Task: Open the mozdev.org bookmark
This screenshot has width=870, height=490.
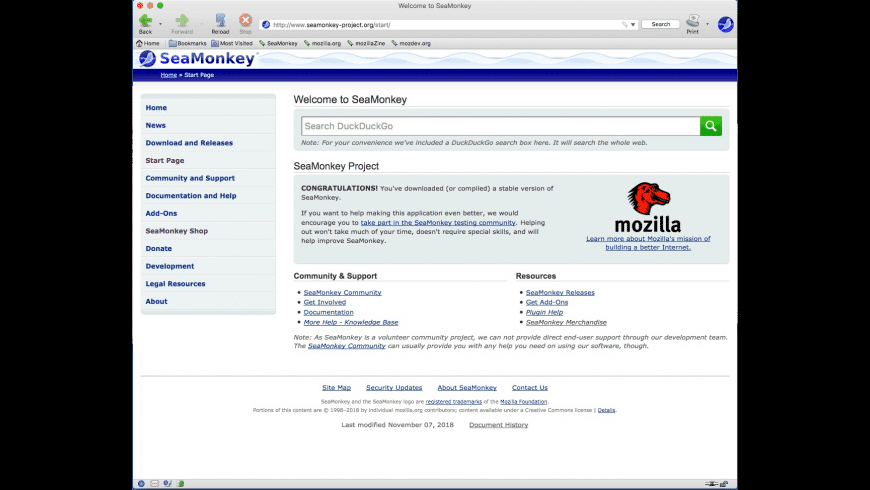Action: point(411,43)
